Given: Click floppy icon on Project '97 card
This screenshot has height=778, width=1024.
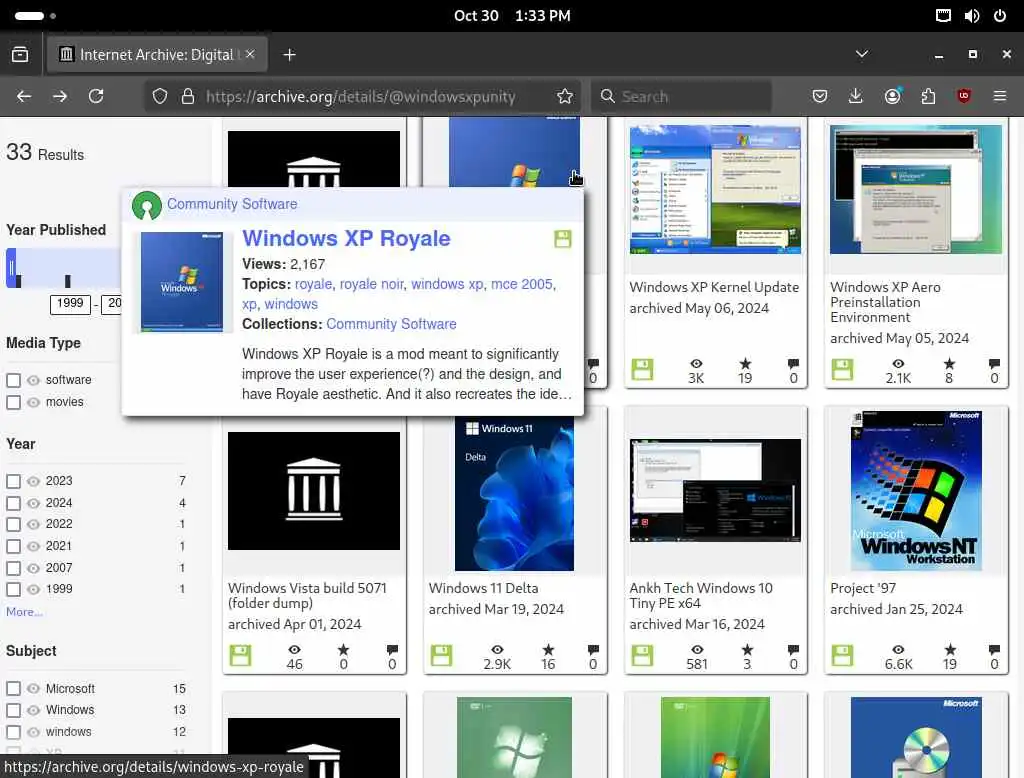Looking at the screenshot, I should [842, 655].
